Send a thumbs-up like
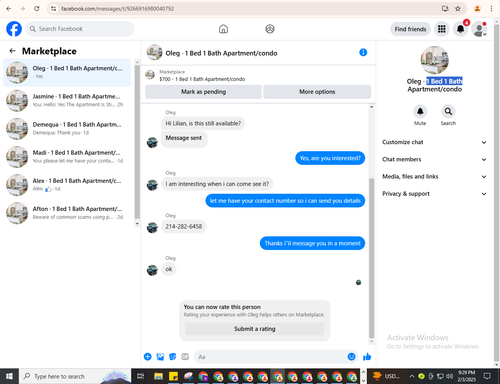500x384 pixels. (367, 357)
